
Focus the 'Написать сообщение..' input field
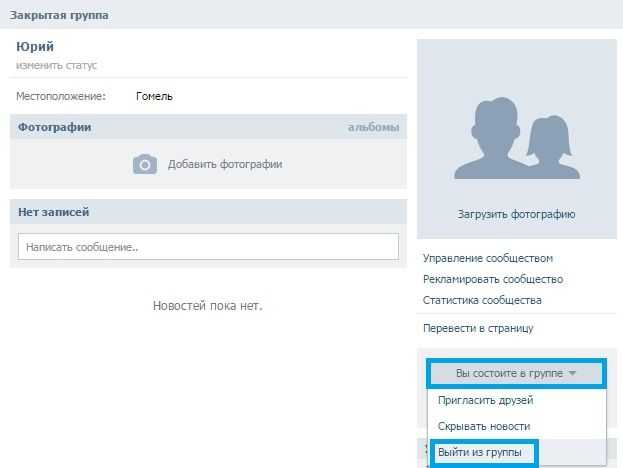coord(208,247)
